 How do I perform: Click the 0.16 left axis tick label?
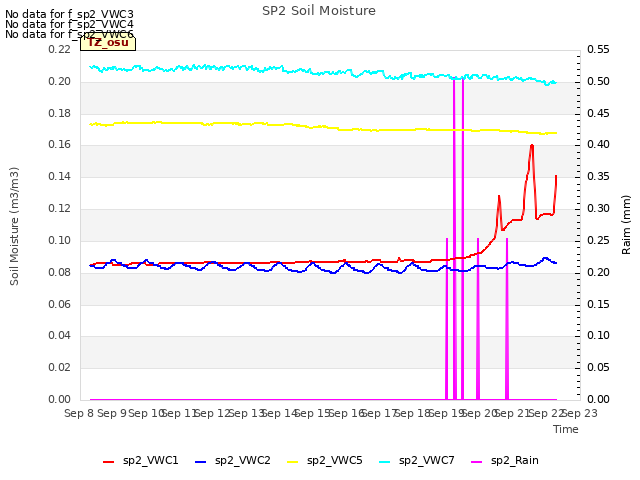pos(60,144)
